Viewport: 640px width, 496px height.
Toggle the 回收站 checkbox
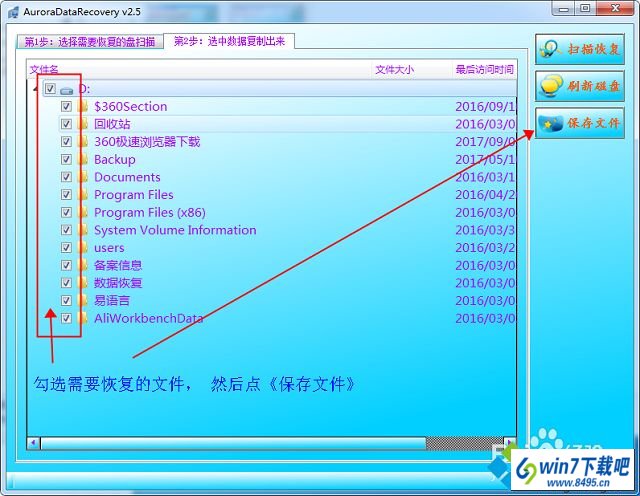66,124
